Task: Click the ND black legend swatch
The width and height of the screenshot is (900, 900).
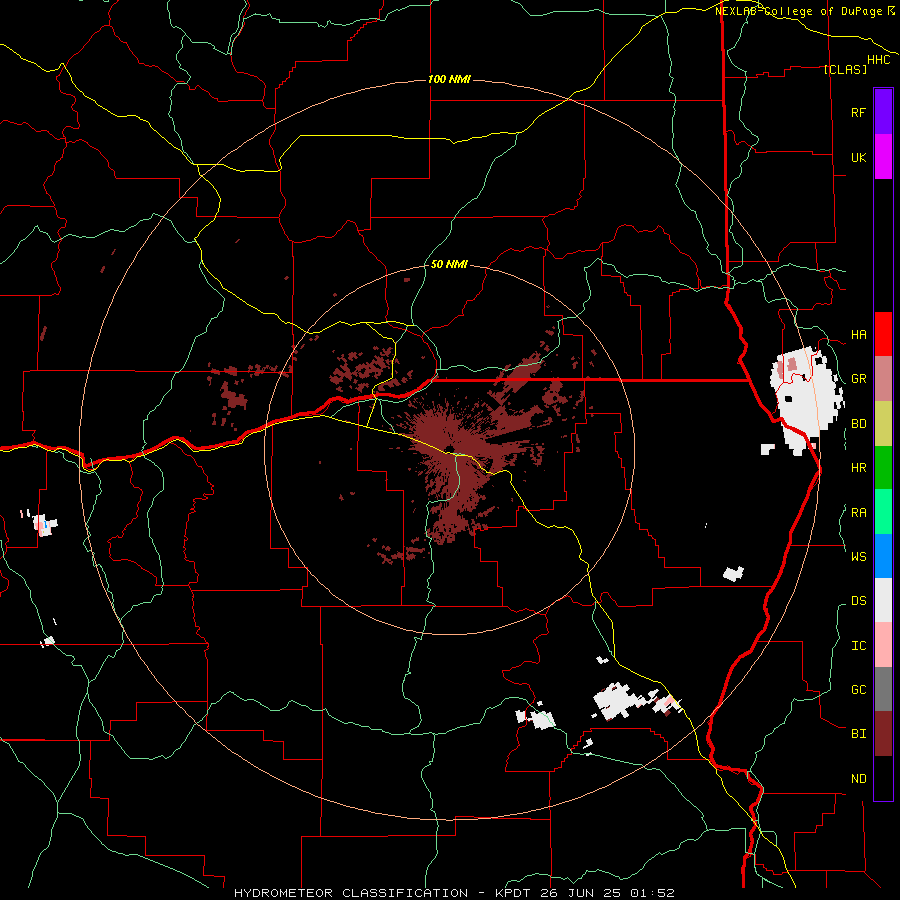Action: [x=883, y=778]
